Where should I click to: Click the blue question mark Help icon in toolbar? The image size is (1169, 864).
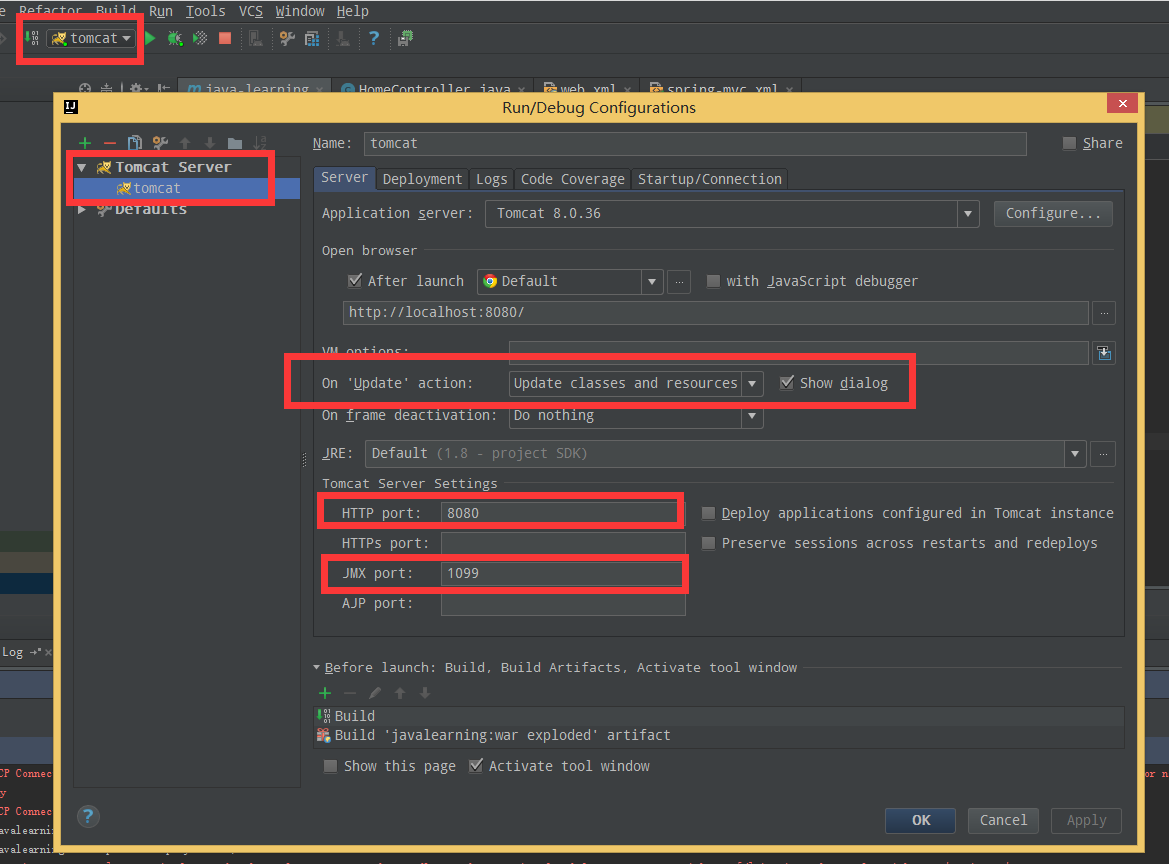tap(374, 38)
